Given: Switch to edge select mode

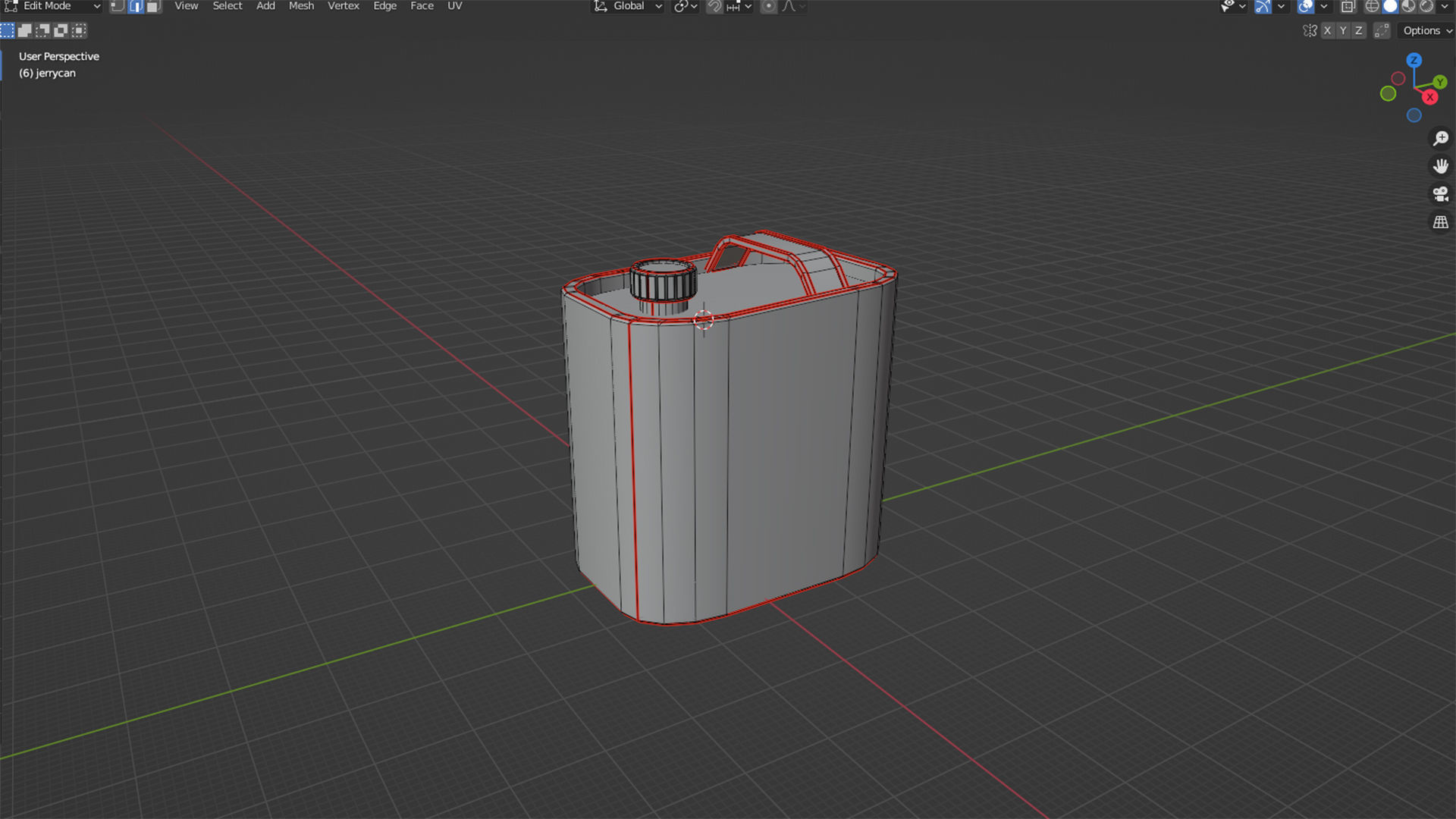Looking at the screenshot, I should pos(136,6).
